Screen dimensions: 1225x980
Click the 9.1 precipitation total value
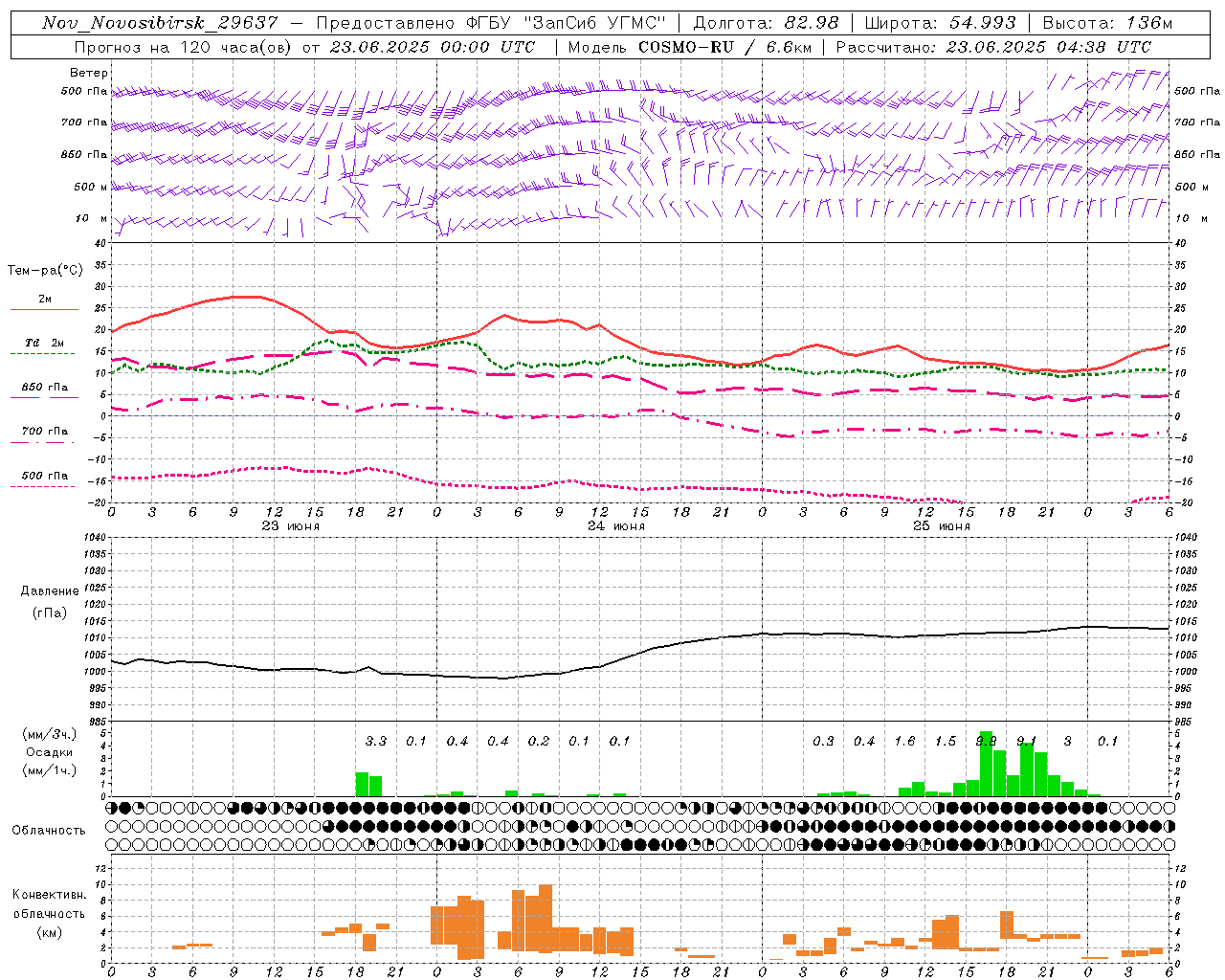point(1027,741)
